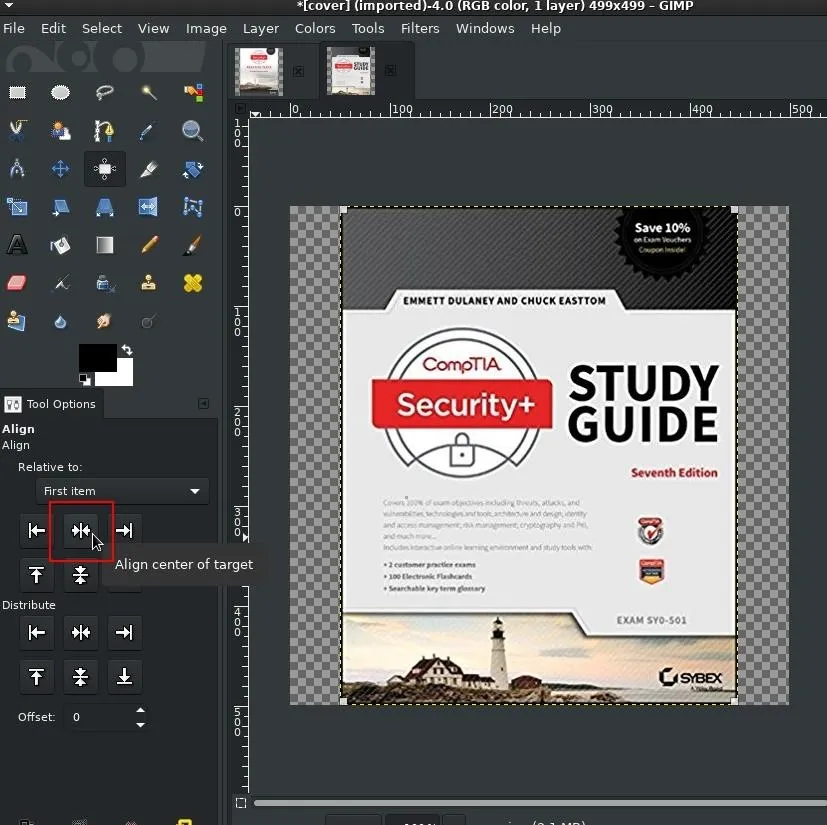The width and height of the screenshot is (827, 825).
Task: Select the Move tool
Action: 61,169
